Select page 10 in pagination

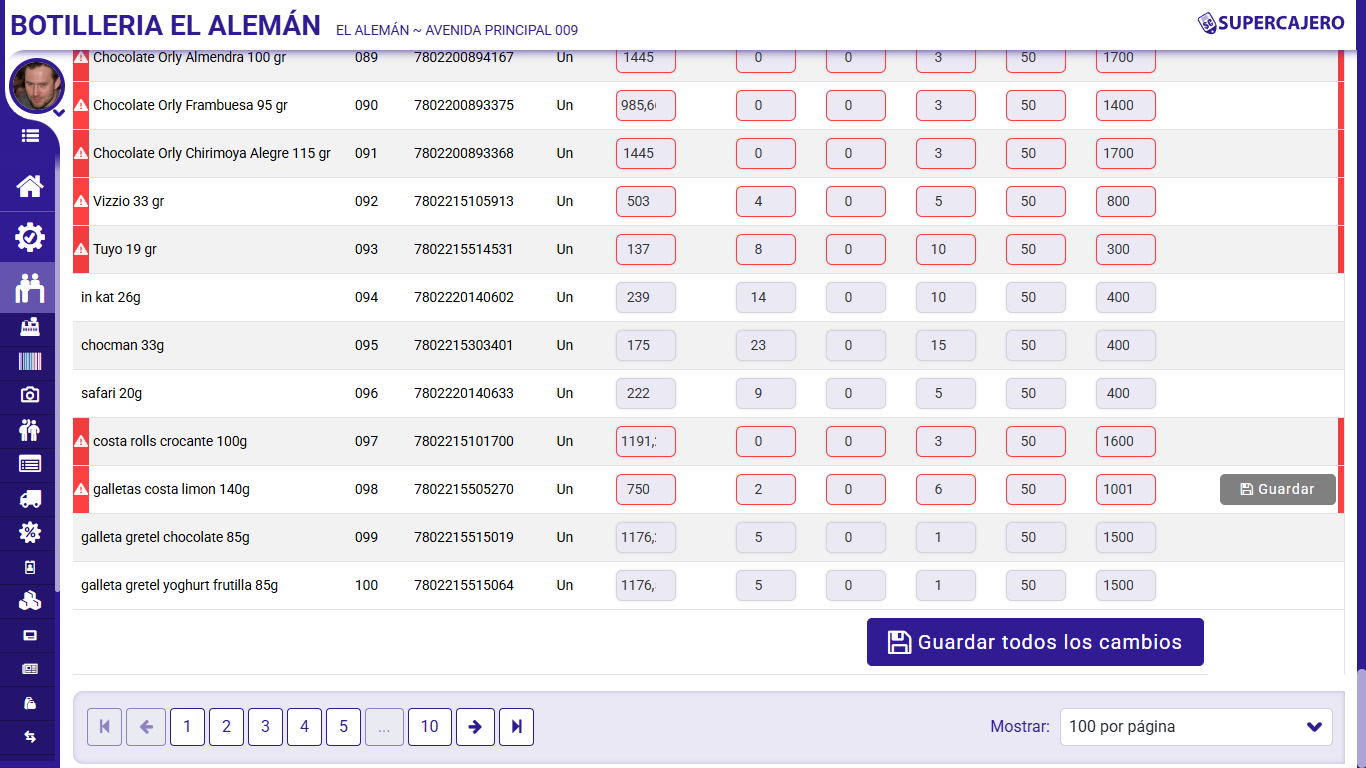click(x=429, y=727)
